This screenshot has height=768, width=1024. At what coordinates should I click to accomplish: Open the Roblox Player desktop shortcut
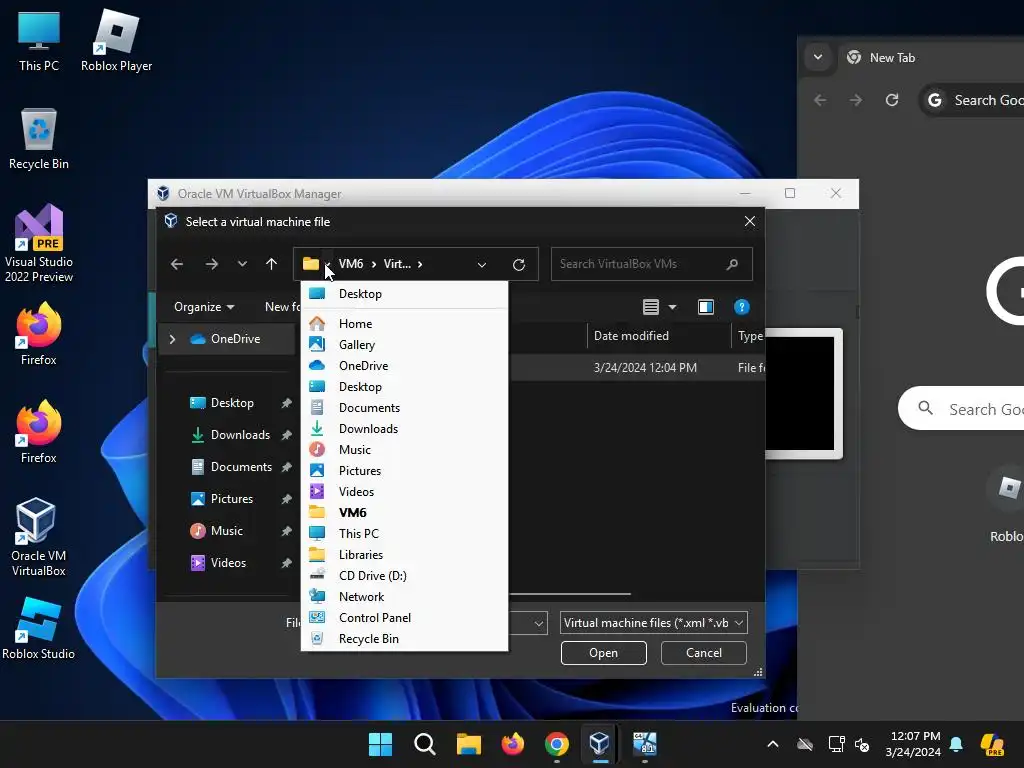pyautogui.click(x=116, y=40)
